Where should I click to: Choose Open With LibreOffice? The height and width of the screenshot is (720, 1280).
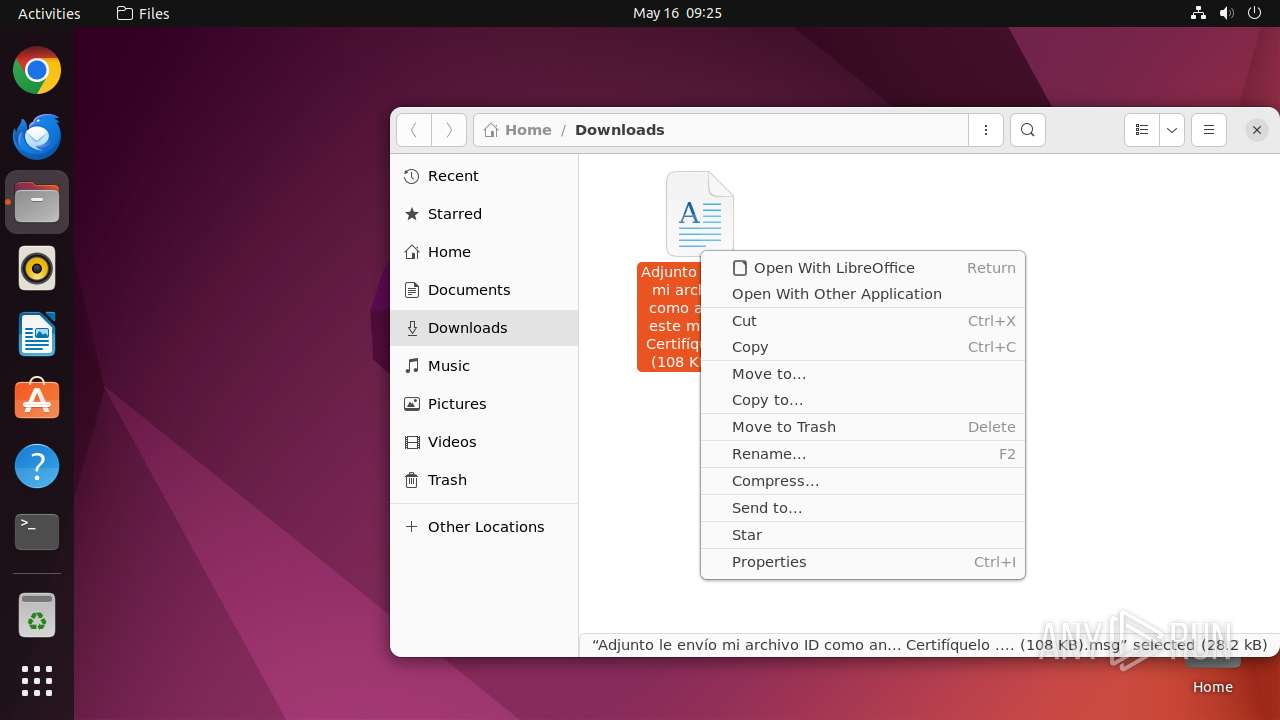[863, 268]
